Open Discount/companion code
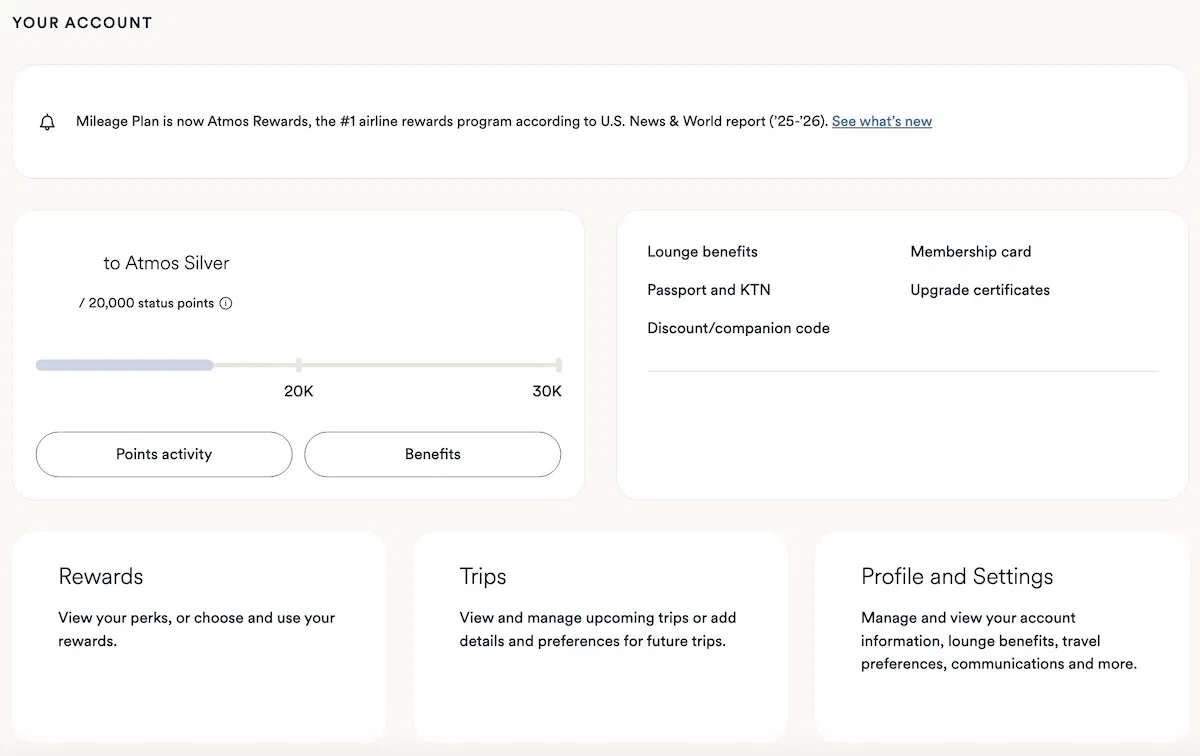Image resolution: width=1200 pixels, height=756 pixels. [738, 328]
